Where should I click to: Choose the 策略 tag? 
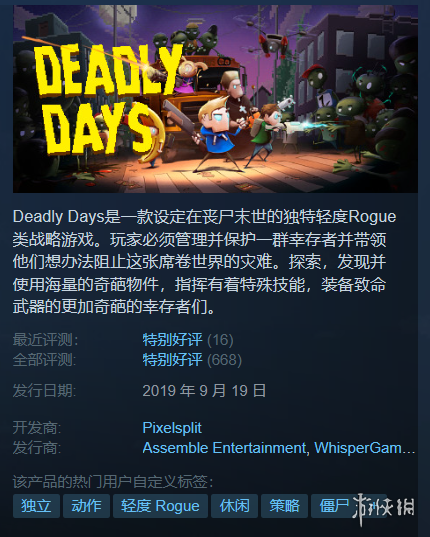coord(284,506)
